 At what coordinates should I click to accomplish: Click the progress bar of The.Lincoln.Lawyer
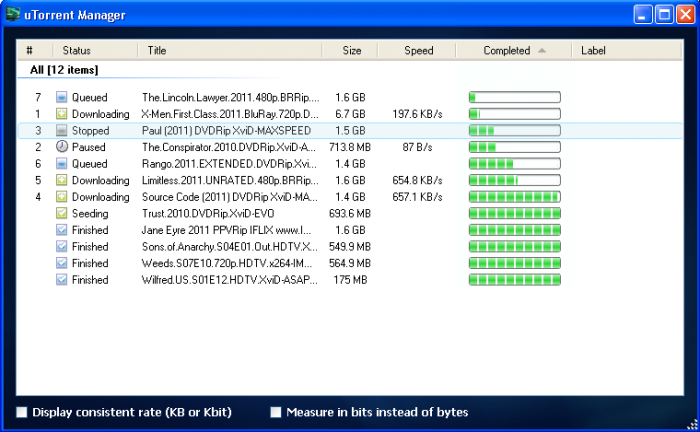click(x=515, y=97)
